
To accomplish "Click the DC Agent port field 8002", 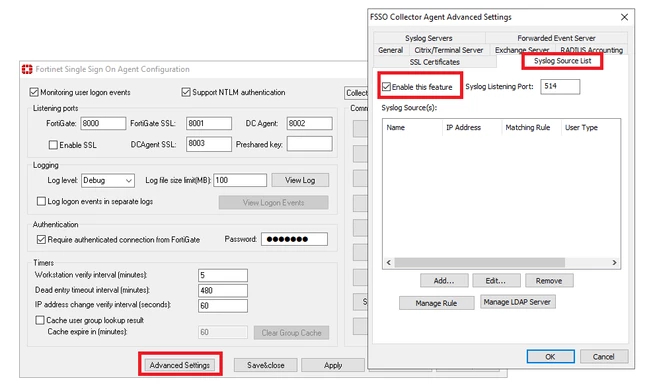I will point(309,123).
